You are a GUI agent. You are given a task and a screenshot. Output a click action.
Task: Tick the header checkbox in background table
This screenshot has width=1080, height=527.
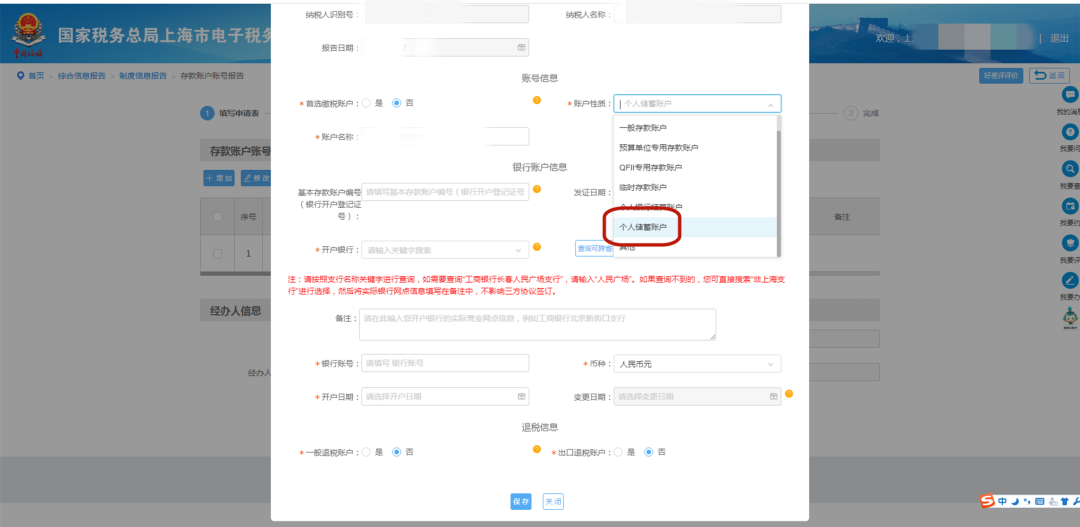click(218, 217)
